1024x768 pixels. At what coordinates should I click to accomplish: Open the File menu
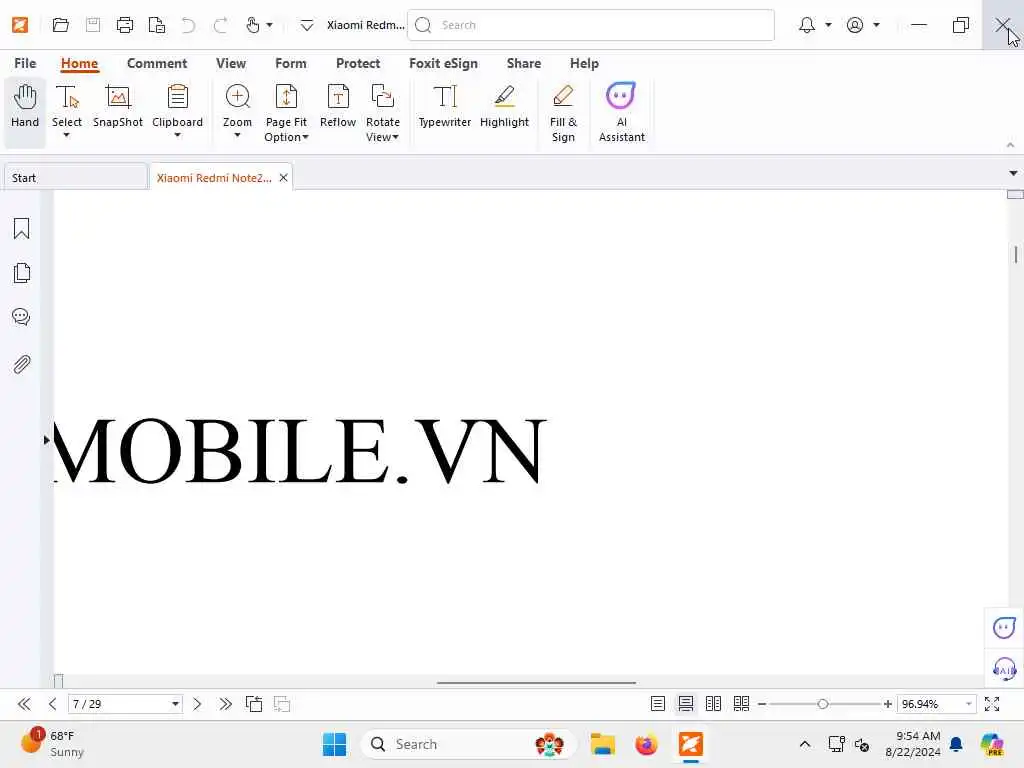(25, 63)
